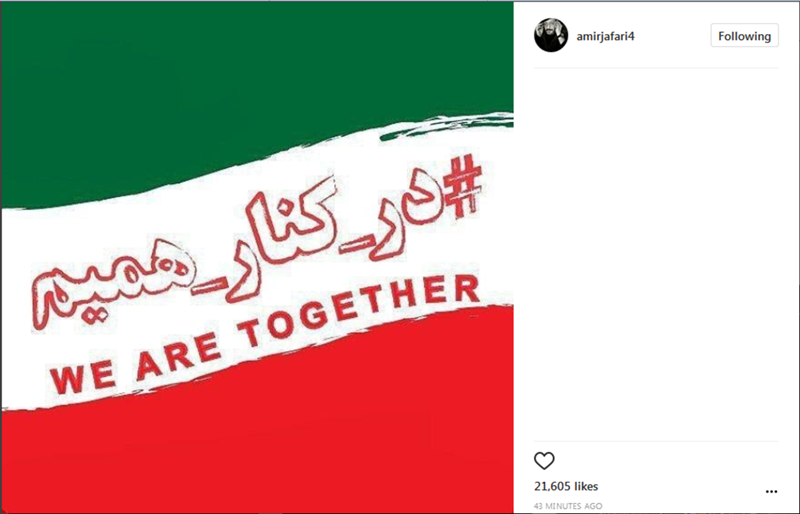Click the Iranian flag post image
This screenshot has height=514, width=800.
[x=257, y=258]
